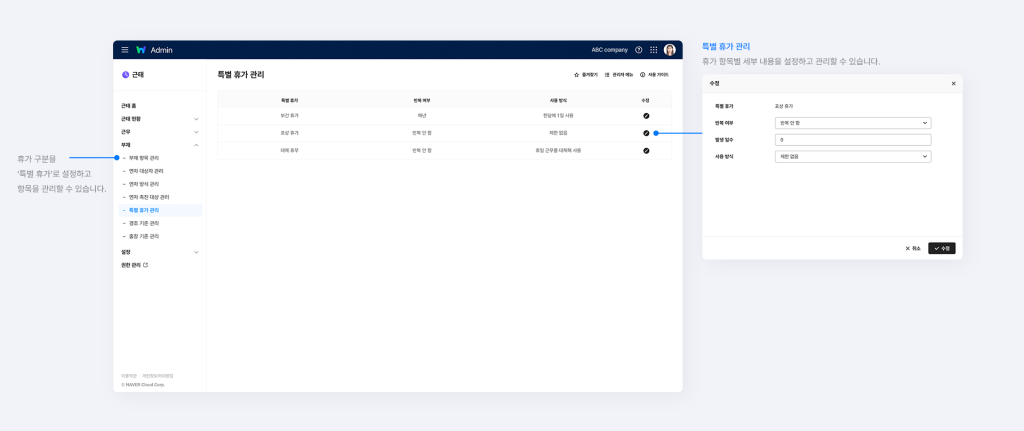
Task: Expand the 근태 현황 sidebar section
Action: click(196, 119)
